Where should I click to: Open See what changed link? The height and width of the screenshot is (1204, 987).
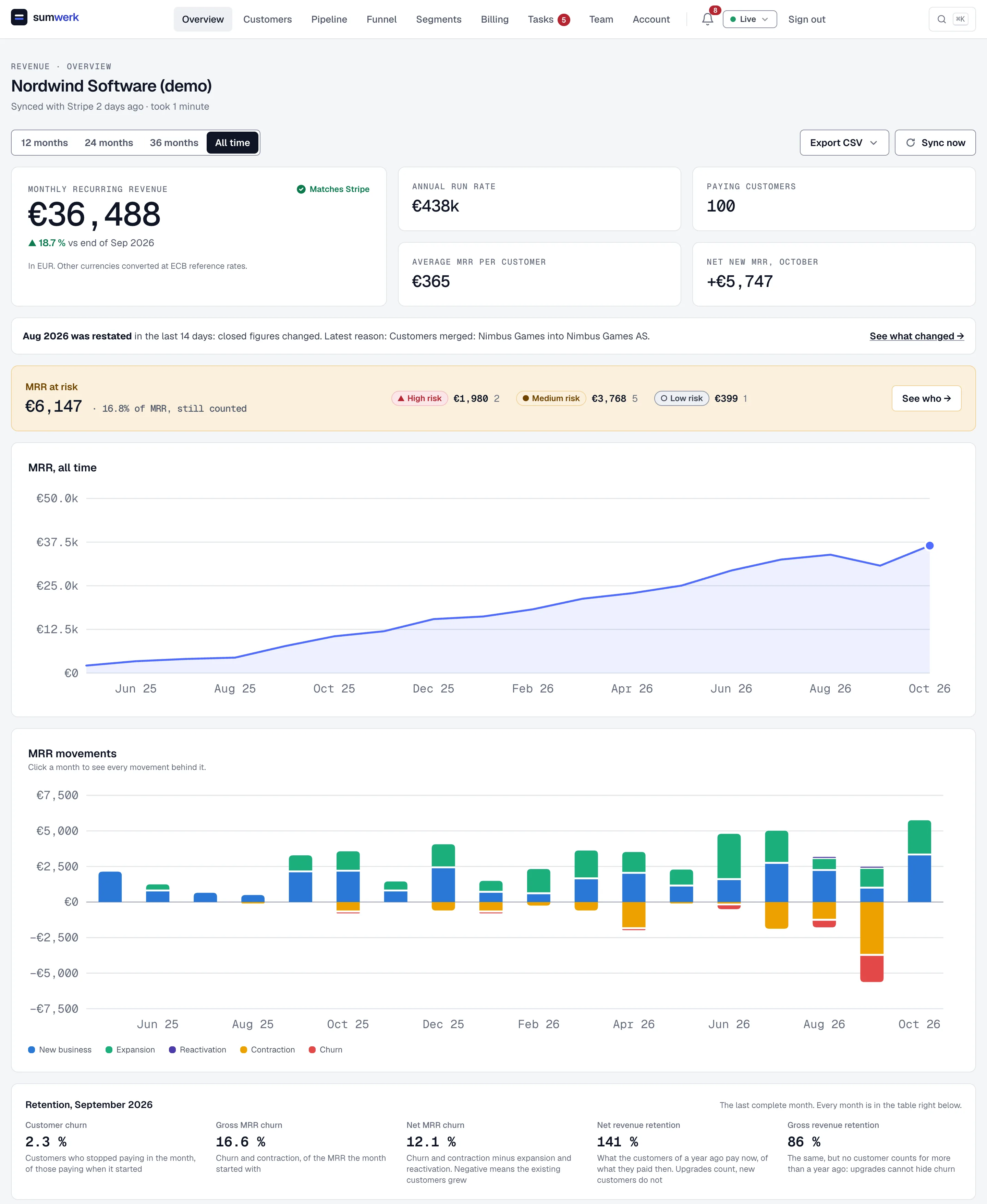(916, 336)
